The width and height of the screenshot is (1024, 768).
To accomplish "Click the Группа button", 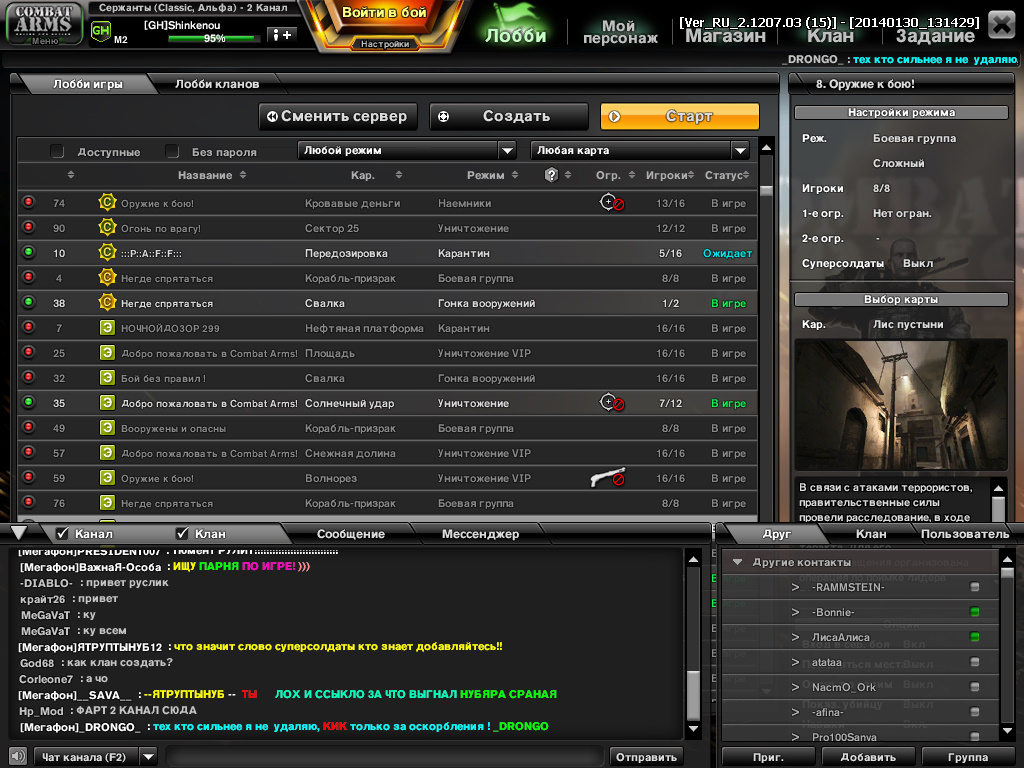I will [967, 757].
